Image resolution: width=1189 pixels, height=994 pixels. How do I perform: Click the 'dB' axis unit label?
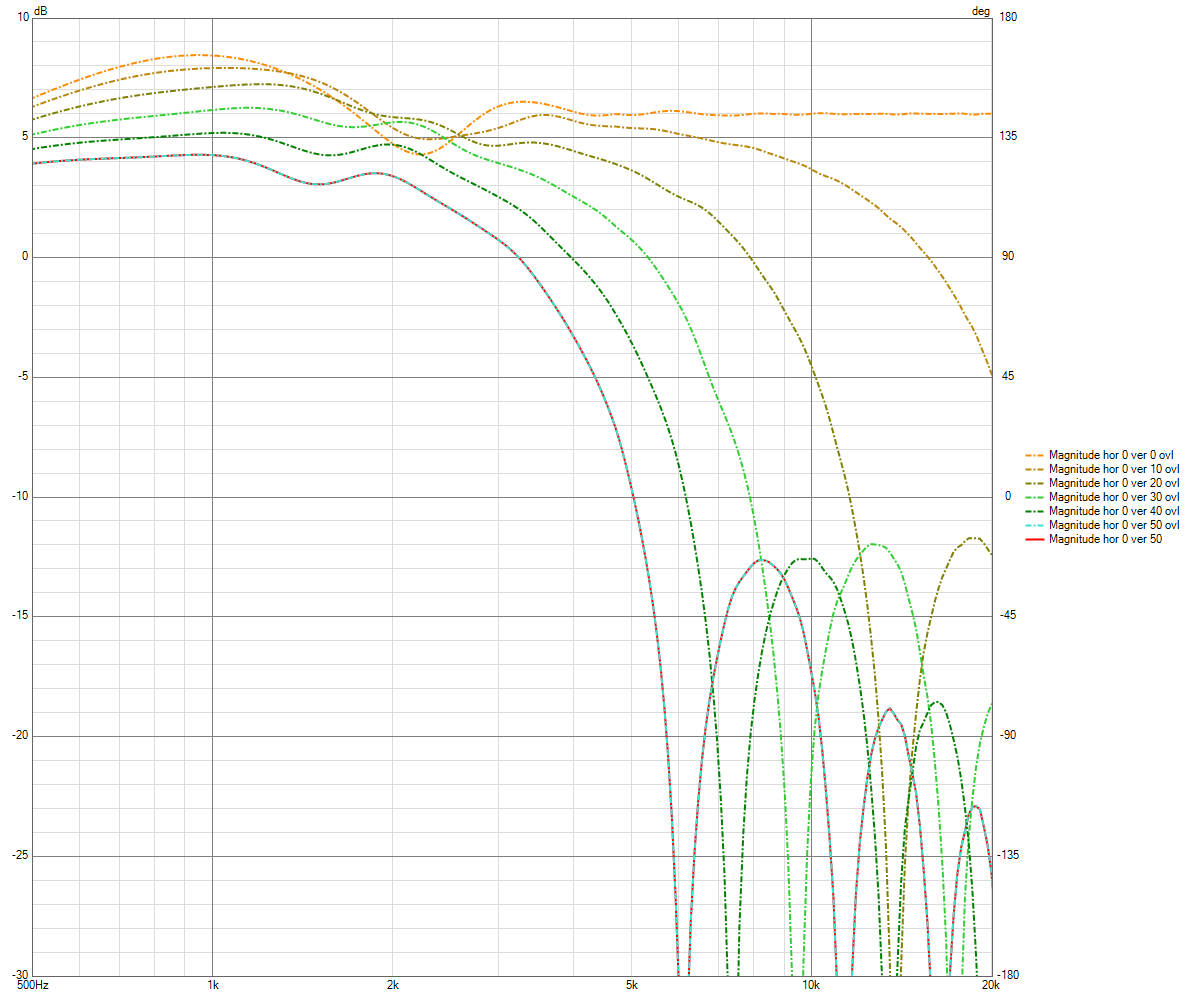point(40,11)
